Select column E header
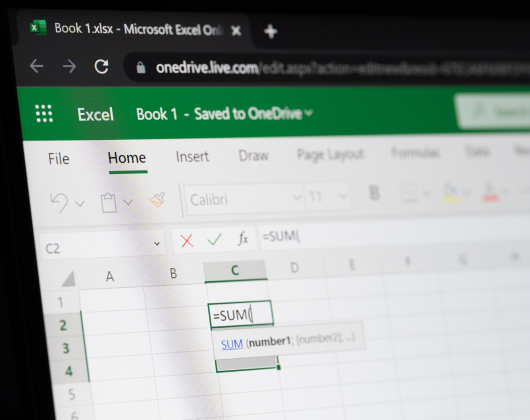This screenshot has height=420, width=530. tap(352, 265)
